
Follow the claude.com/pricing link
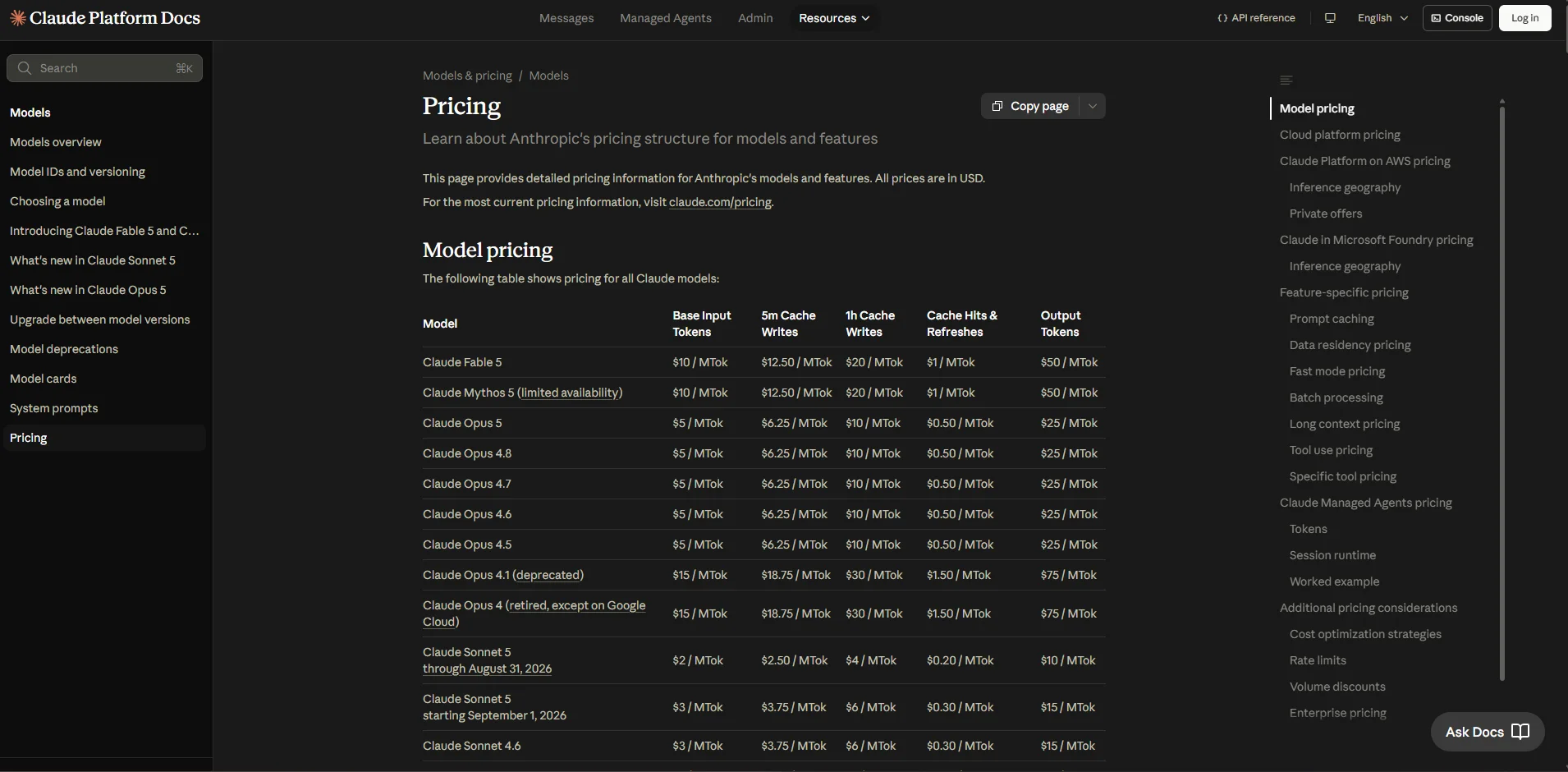(x=720, y=202)
